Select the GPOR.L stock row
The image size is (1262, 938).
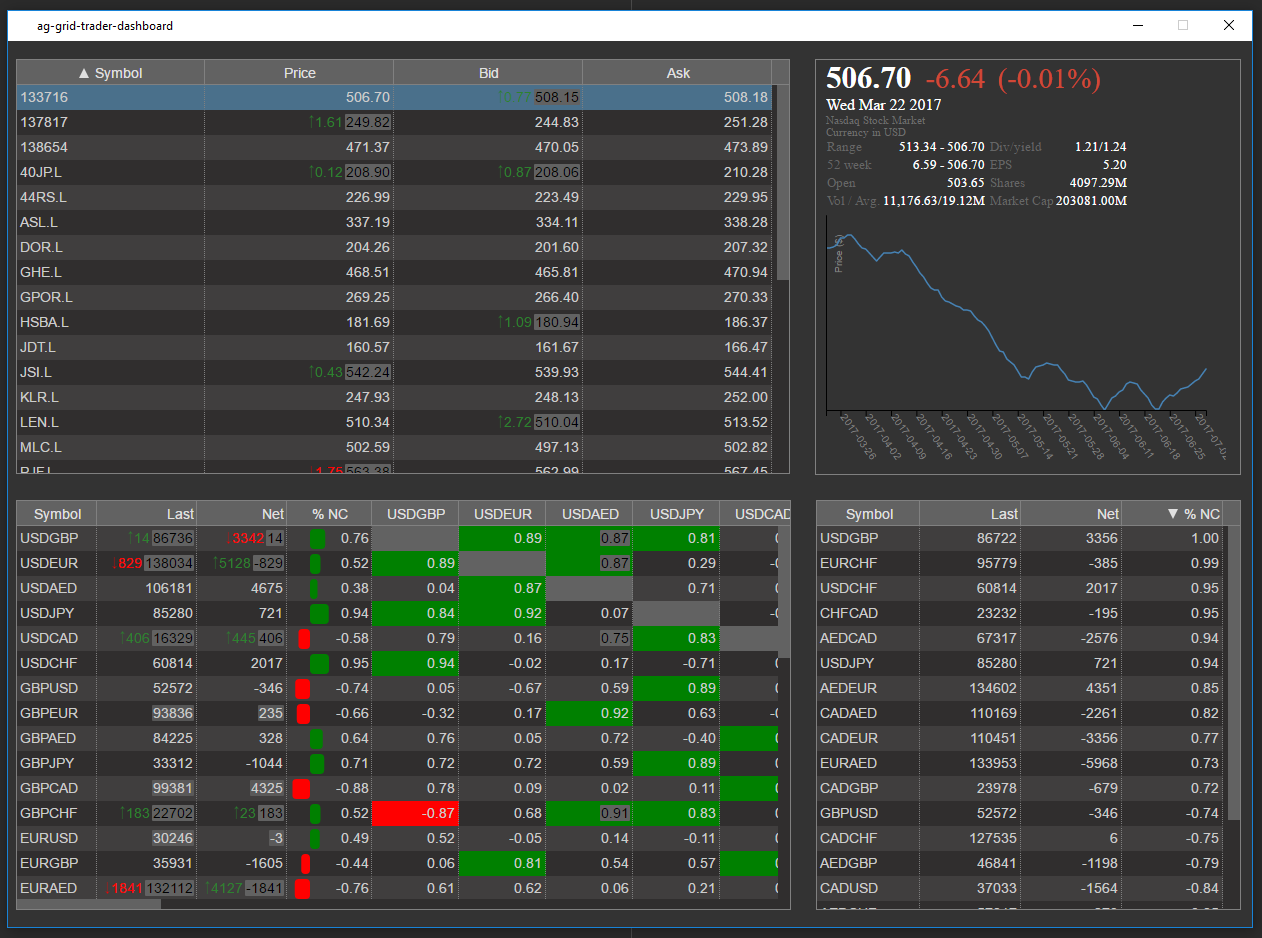point(394,297)
